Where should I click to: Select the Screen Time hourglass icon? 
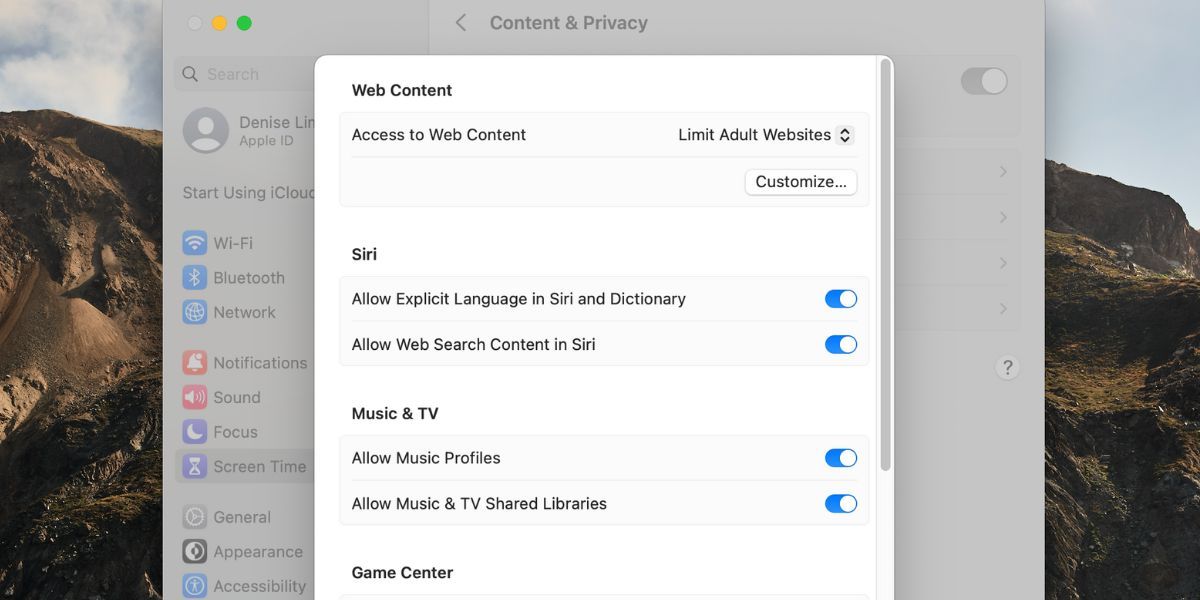195,467
